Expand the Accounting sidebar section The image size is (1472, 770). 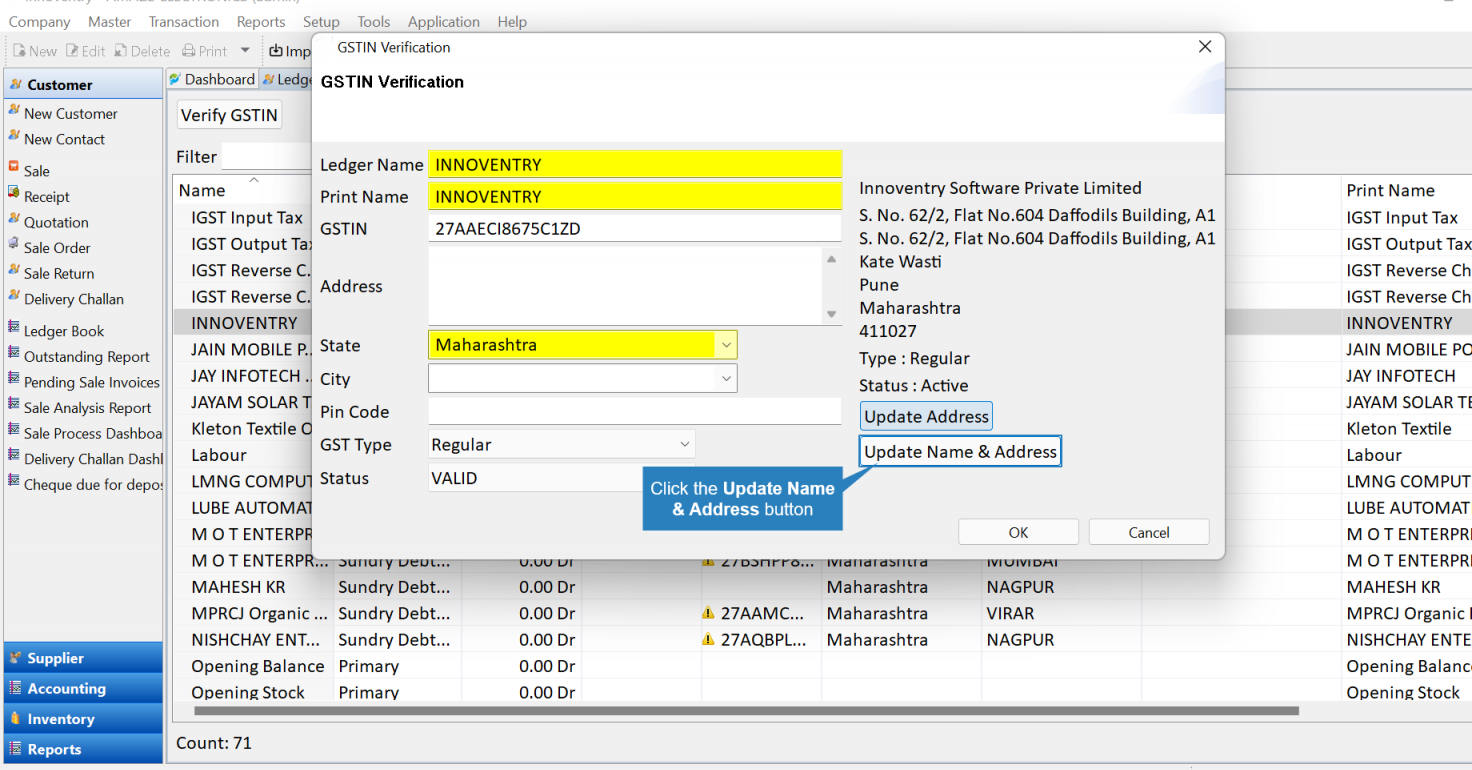(83, 688)
